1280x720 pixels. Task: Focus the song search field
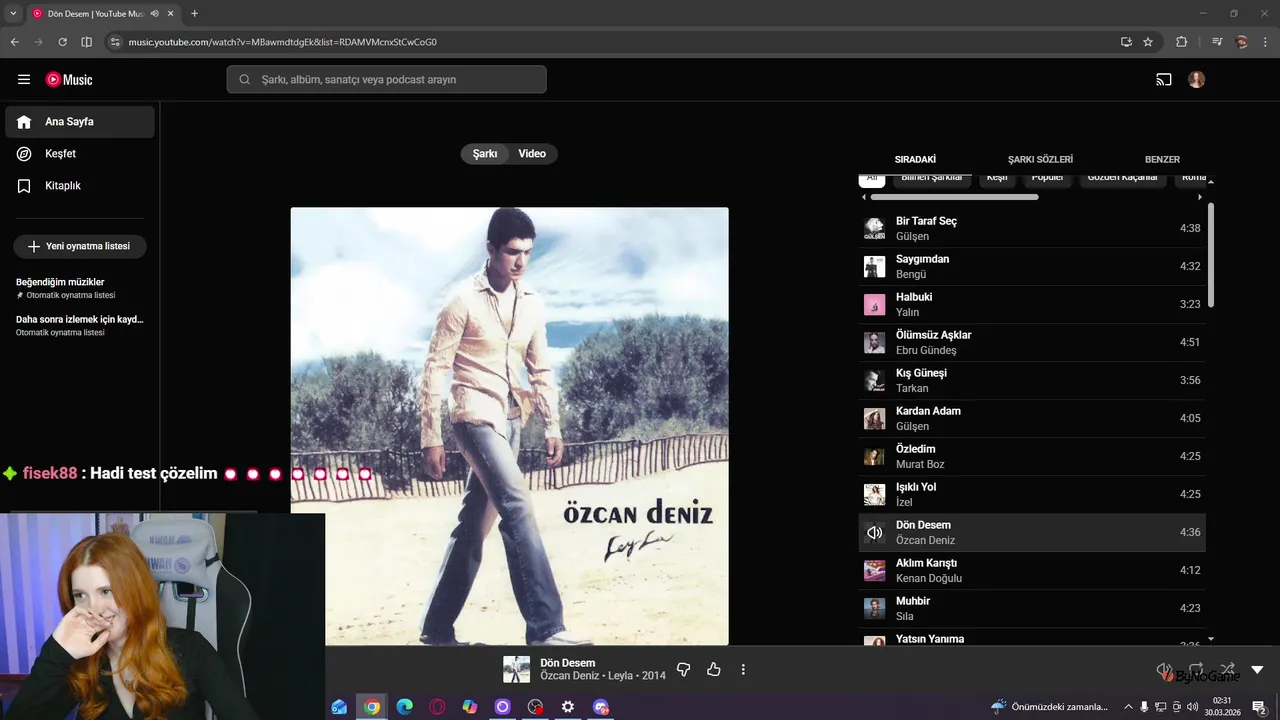click(386, 80)
